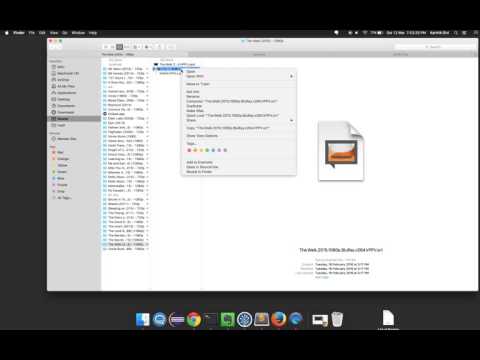The height and width of the screenshot is (360, 480).
Task: Apply the yellow tag in context menu
Action: [x=201, y=150]
